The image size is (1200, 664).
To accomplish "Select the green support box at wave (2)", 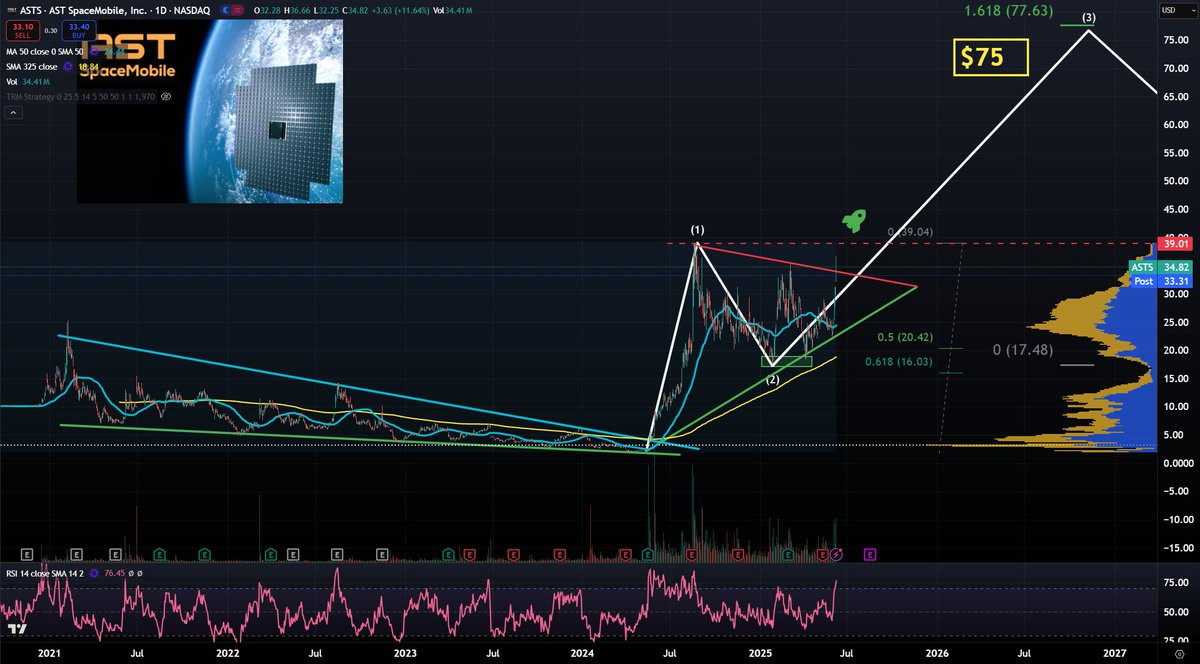I will tap(786, 361).
